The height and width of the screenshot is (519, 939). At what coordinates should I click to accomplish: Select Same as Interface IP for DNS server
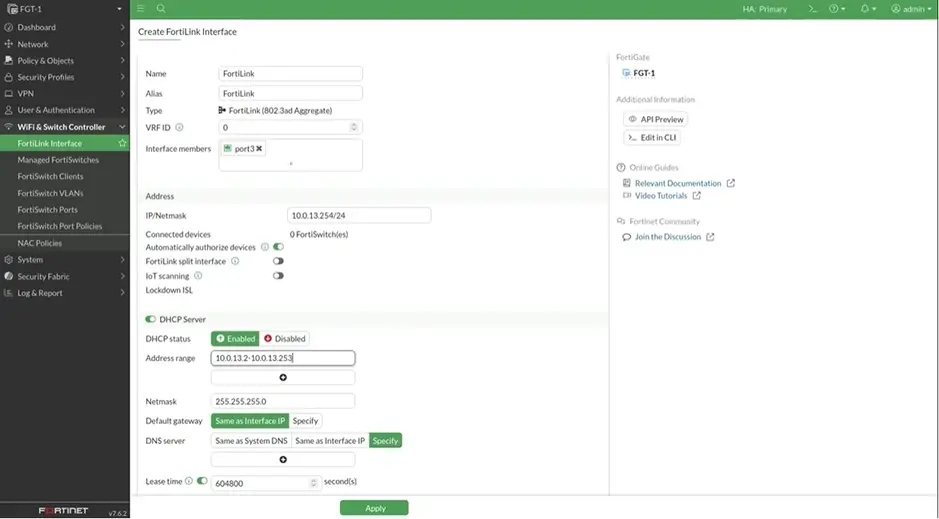click(330, 441)
